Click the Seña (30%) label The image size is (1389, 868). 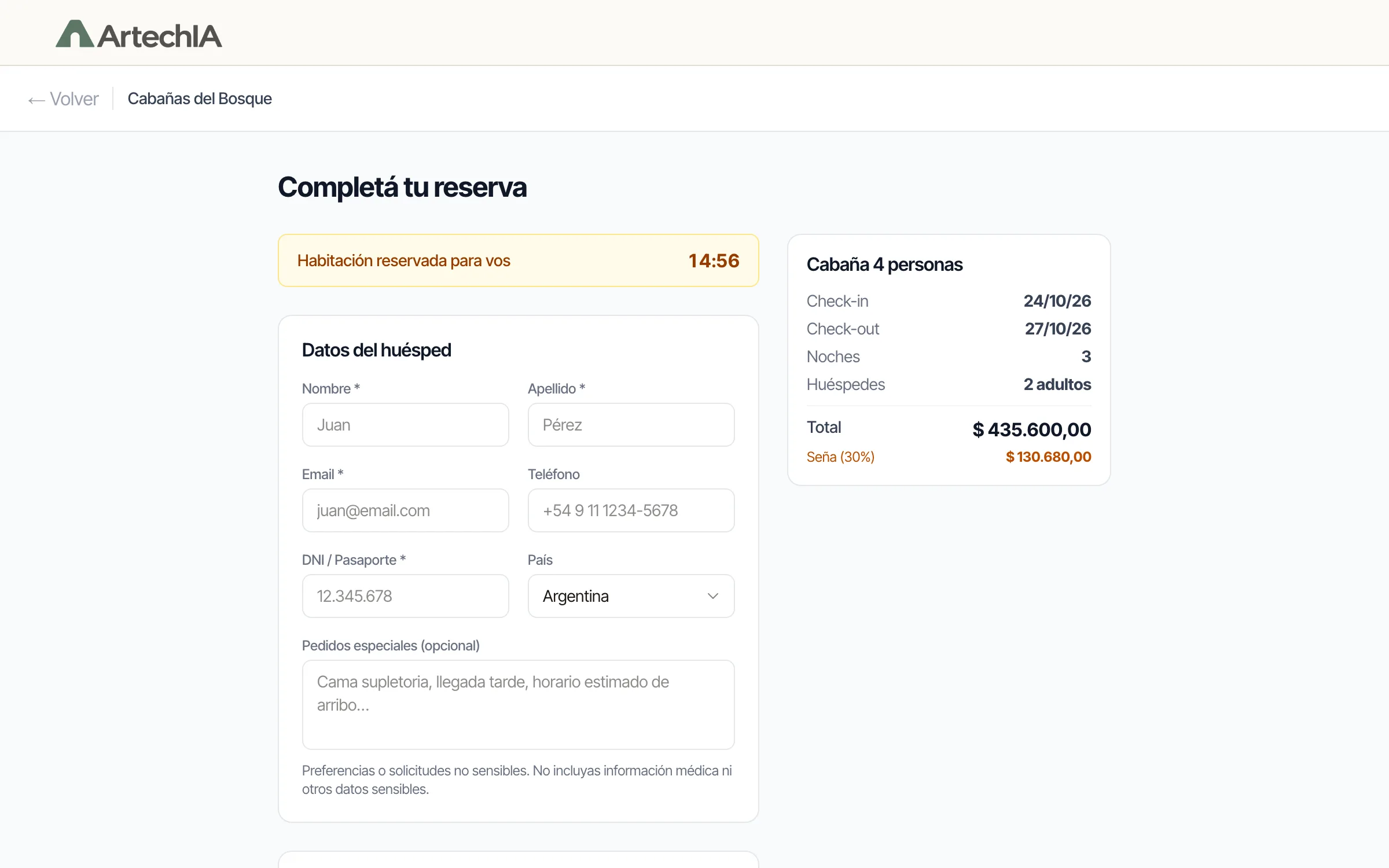(x=840, y=457)
